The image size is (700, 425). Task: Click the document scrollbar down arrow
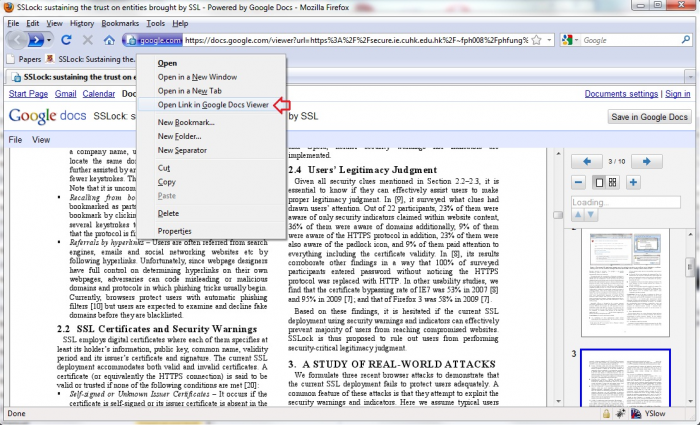[558, 401]
